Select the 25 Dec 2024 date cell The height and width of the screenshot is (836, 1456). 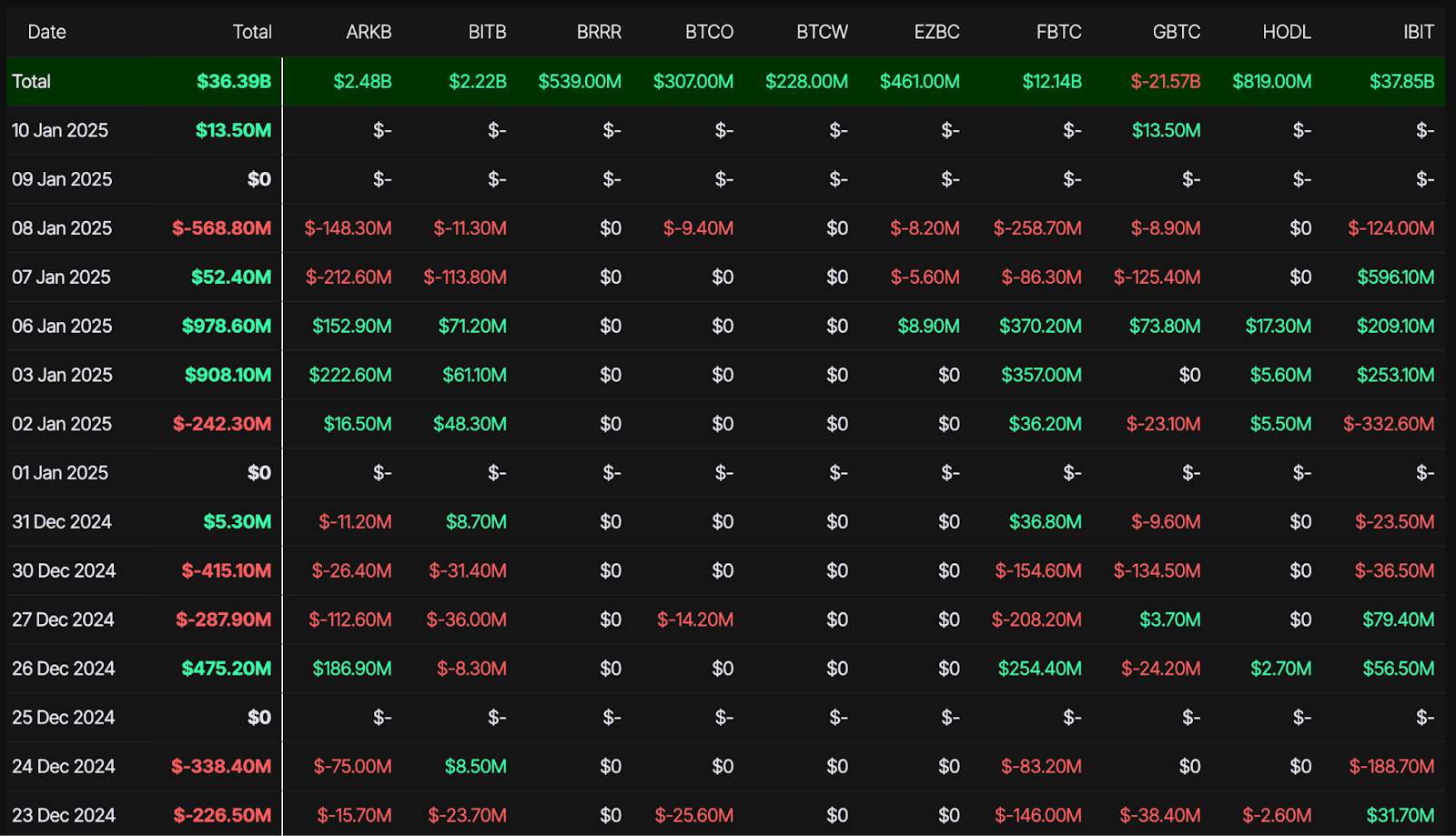[64, 718]
